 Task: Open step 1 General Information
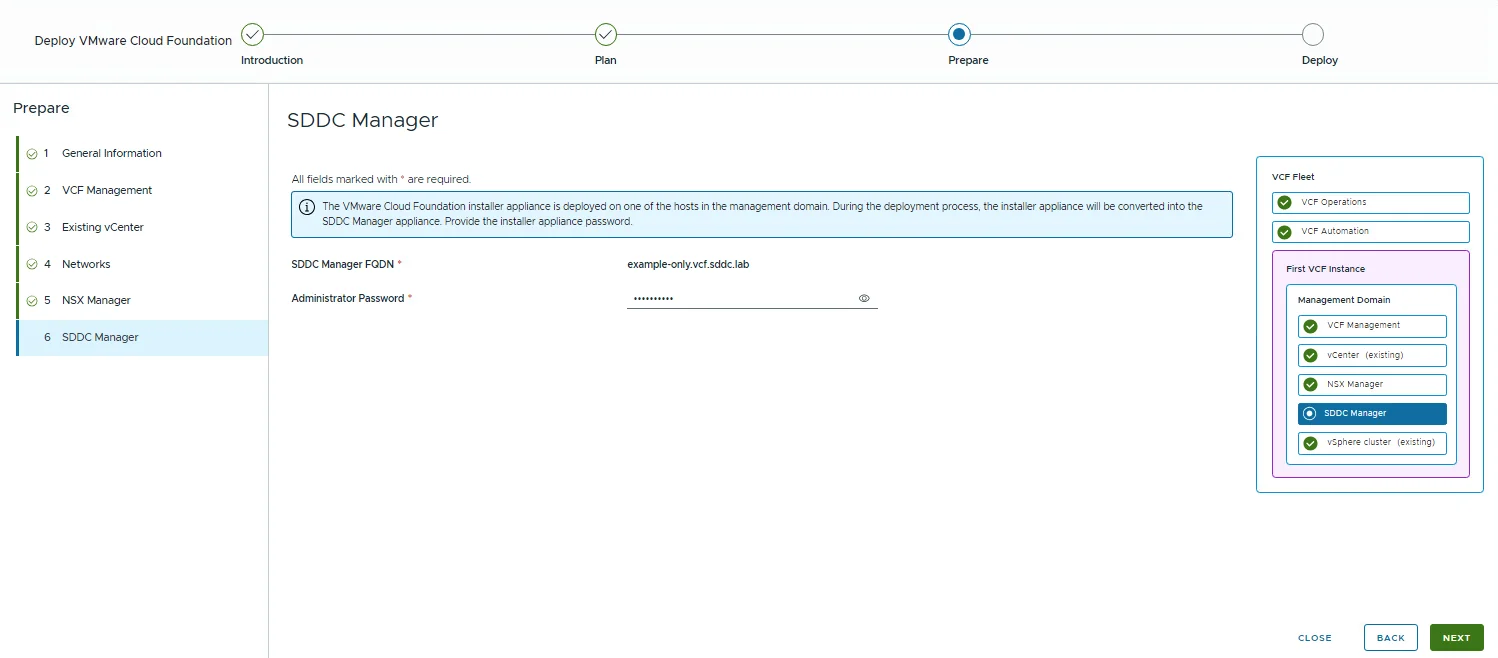pyautogui.click(x=142, y=153)
